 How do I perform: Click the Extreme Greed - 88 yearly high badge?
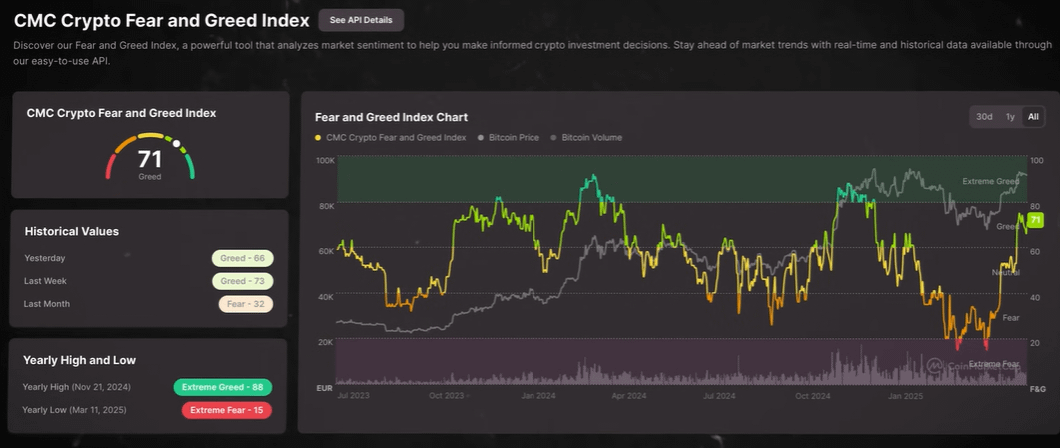click(x=222, y=387)
